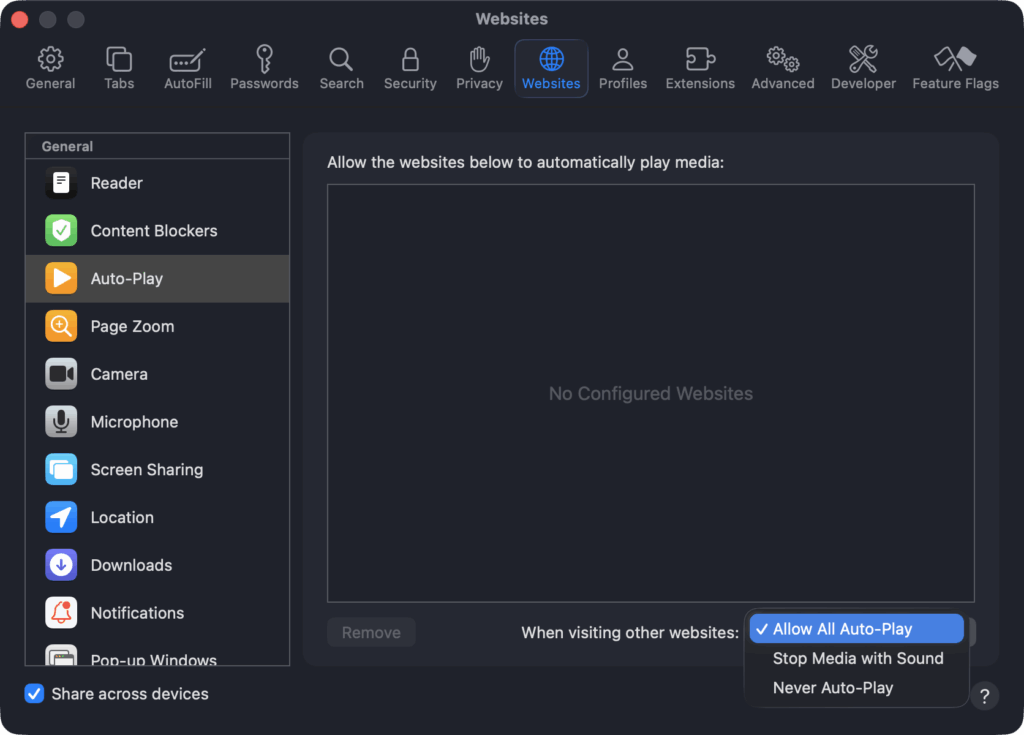The width and height of the screenshot is (1024, 735).
Task: Open the Reader sidebar icon
Action: point(61,183)
